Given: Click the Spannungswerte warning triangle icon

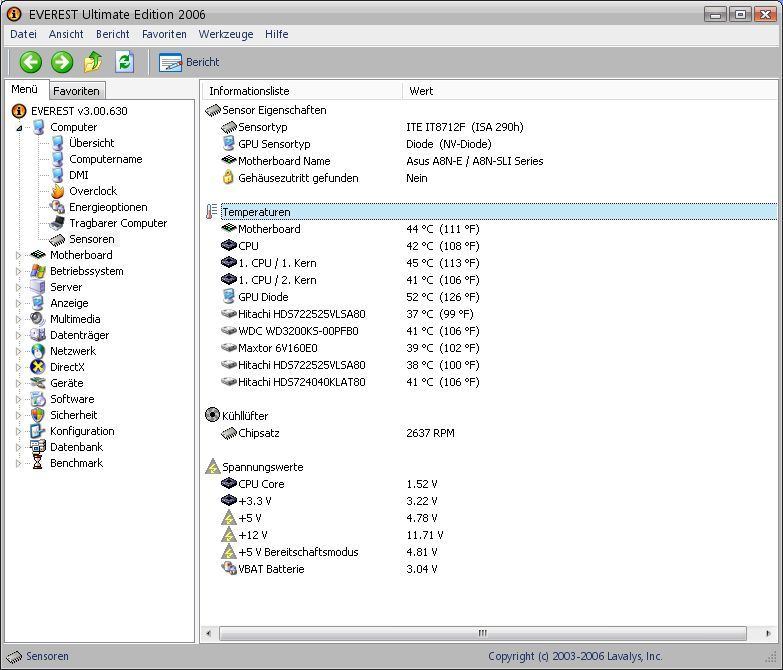Looking at the screenshot, I should coord(213,467).
